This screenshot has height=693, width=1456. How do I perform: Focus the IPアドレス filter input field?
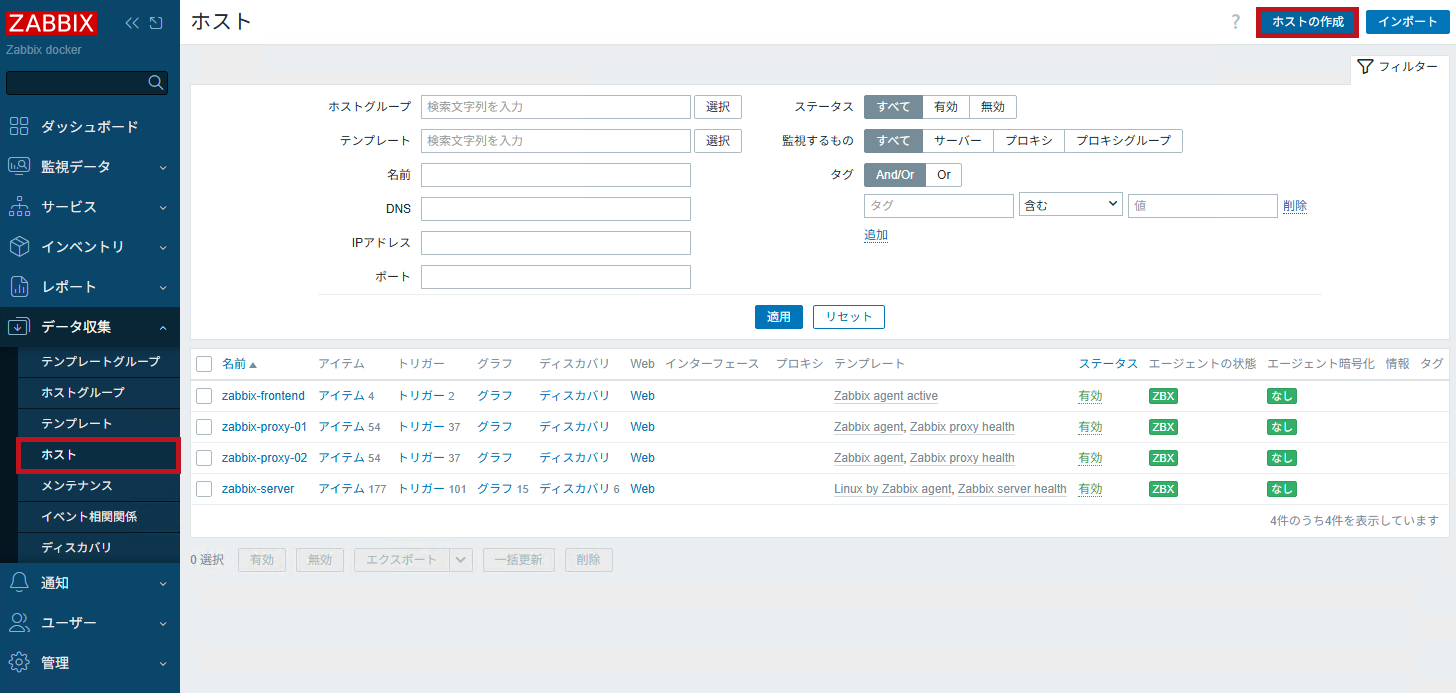coord(556,243)
